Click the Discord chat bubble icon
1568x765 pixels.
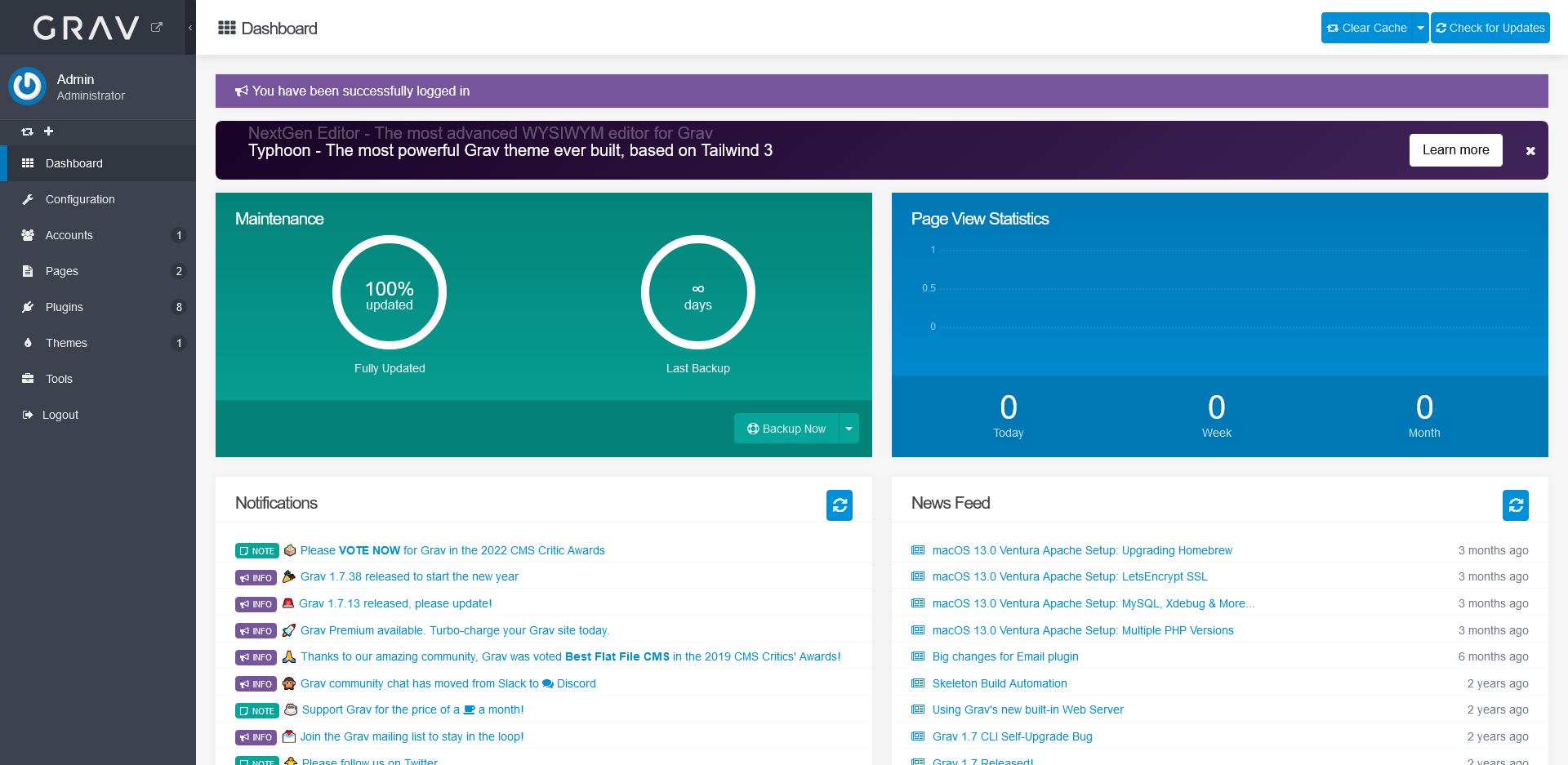tap(548, 683)
